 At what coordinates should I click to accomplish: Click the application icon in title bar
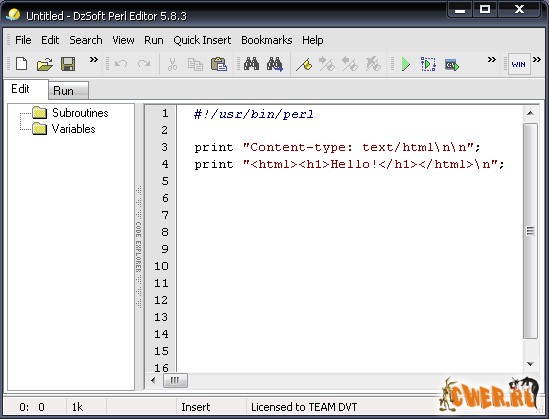13,15
